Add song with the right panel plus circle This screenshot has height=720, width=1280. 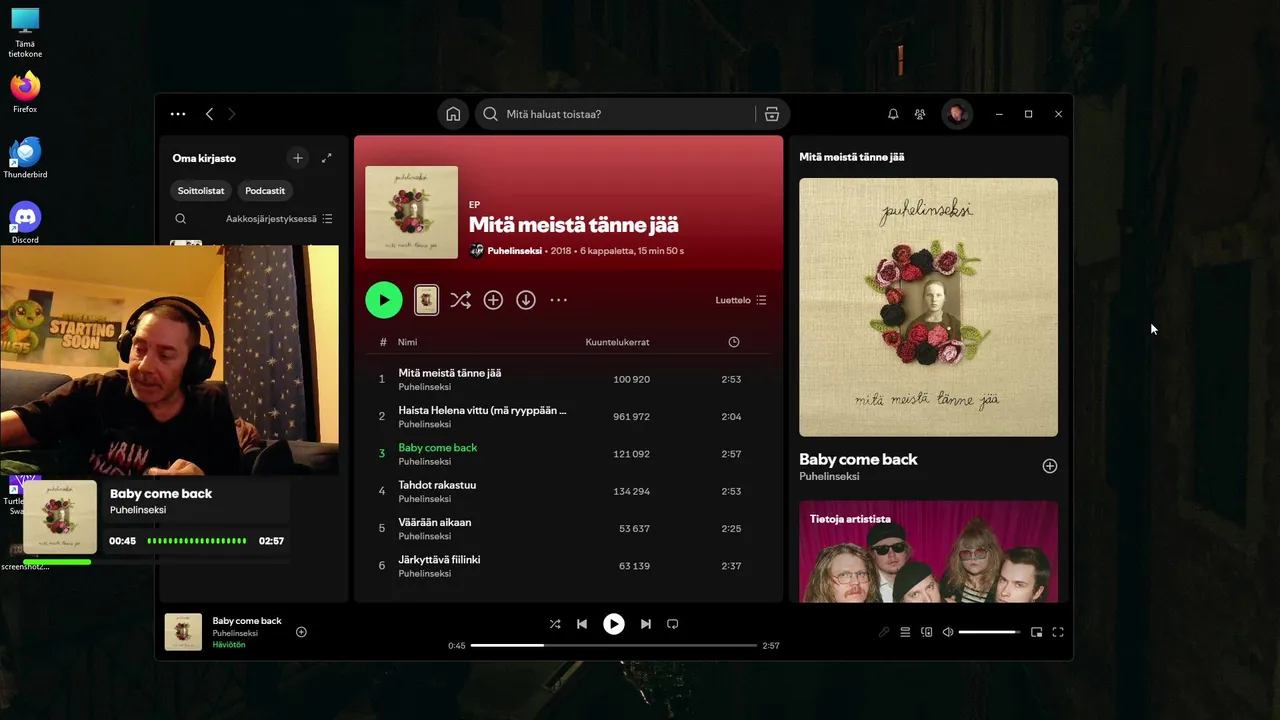[1050, 466]
